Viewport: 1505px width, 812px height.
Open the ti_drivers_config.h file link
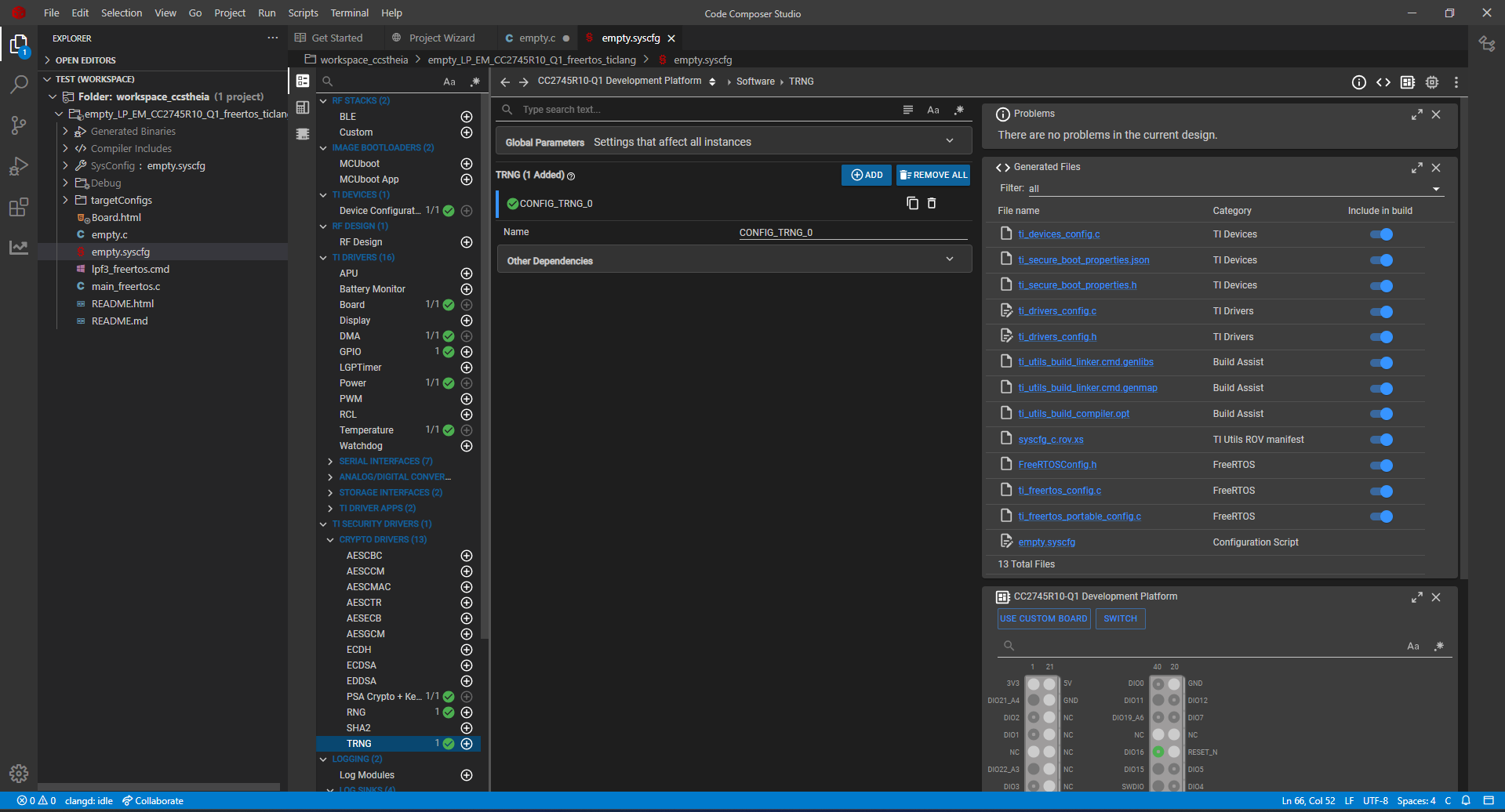[1057, 337]
